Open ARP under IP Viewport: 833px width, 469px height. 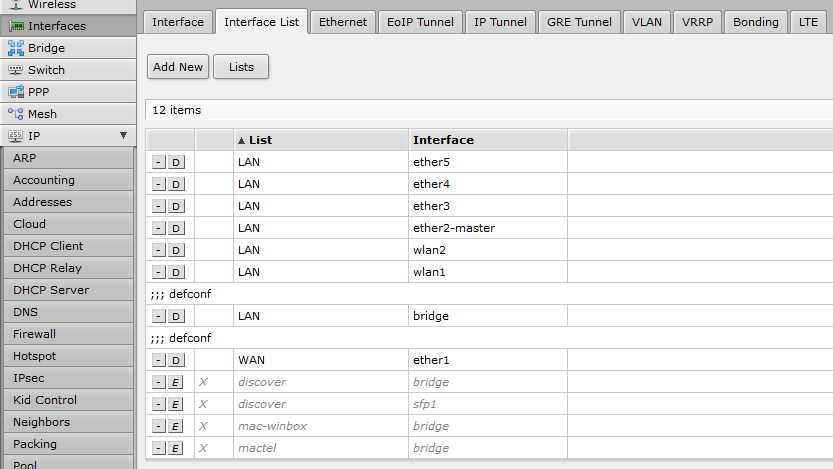(68, 158)
